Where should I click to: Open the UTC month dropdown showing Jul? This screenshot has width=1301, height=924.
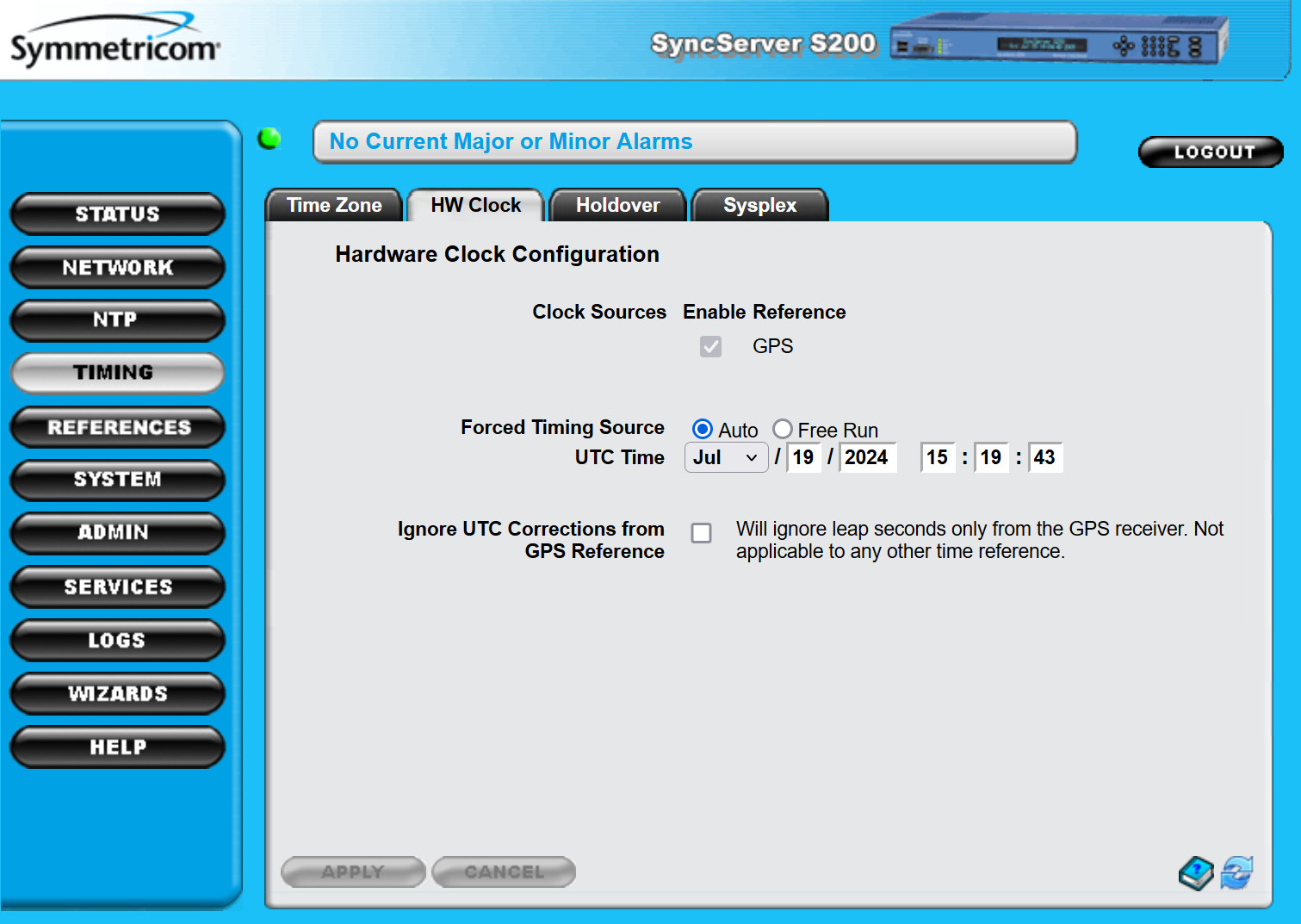(x=726, y=457)
